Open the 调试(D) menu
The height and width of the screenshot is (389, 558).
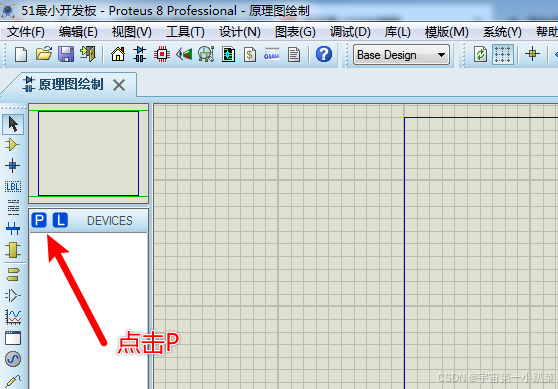point(350,32)
